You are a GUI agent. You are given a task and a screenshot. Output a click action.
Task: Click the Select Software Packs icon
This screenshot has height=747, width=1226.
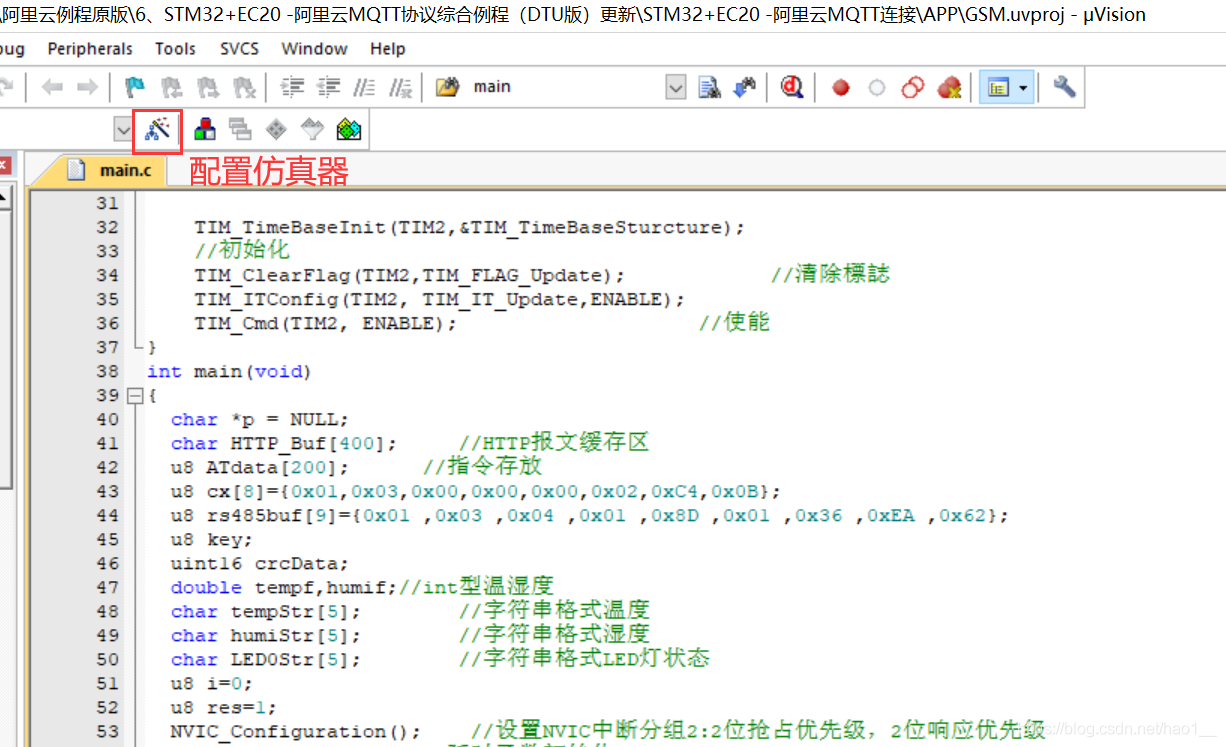tap(312, 129)
